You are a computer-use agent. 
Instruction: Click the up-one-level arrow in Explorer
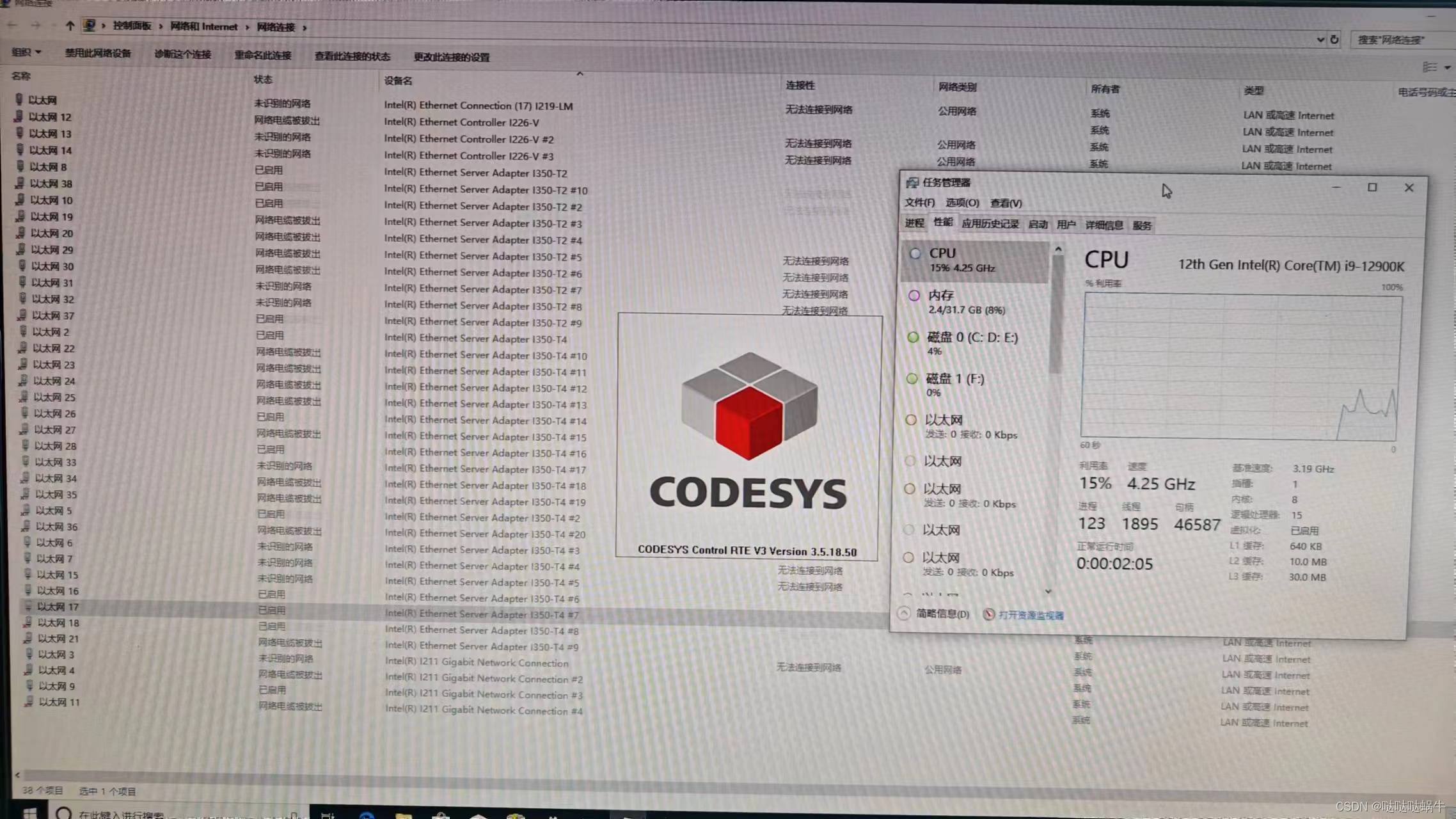click(x=70, y=26)
